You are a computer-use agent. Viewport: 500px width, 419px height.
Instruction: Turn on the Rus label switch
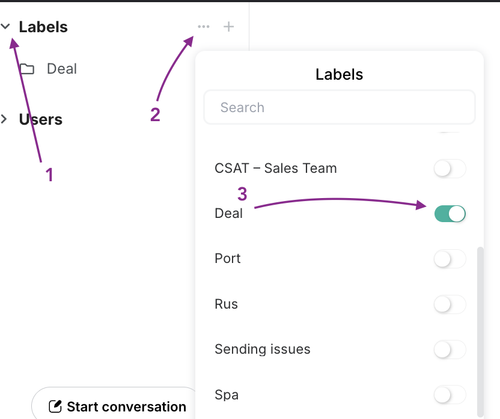click(x=450, y=304)
